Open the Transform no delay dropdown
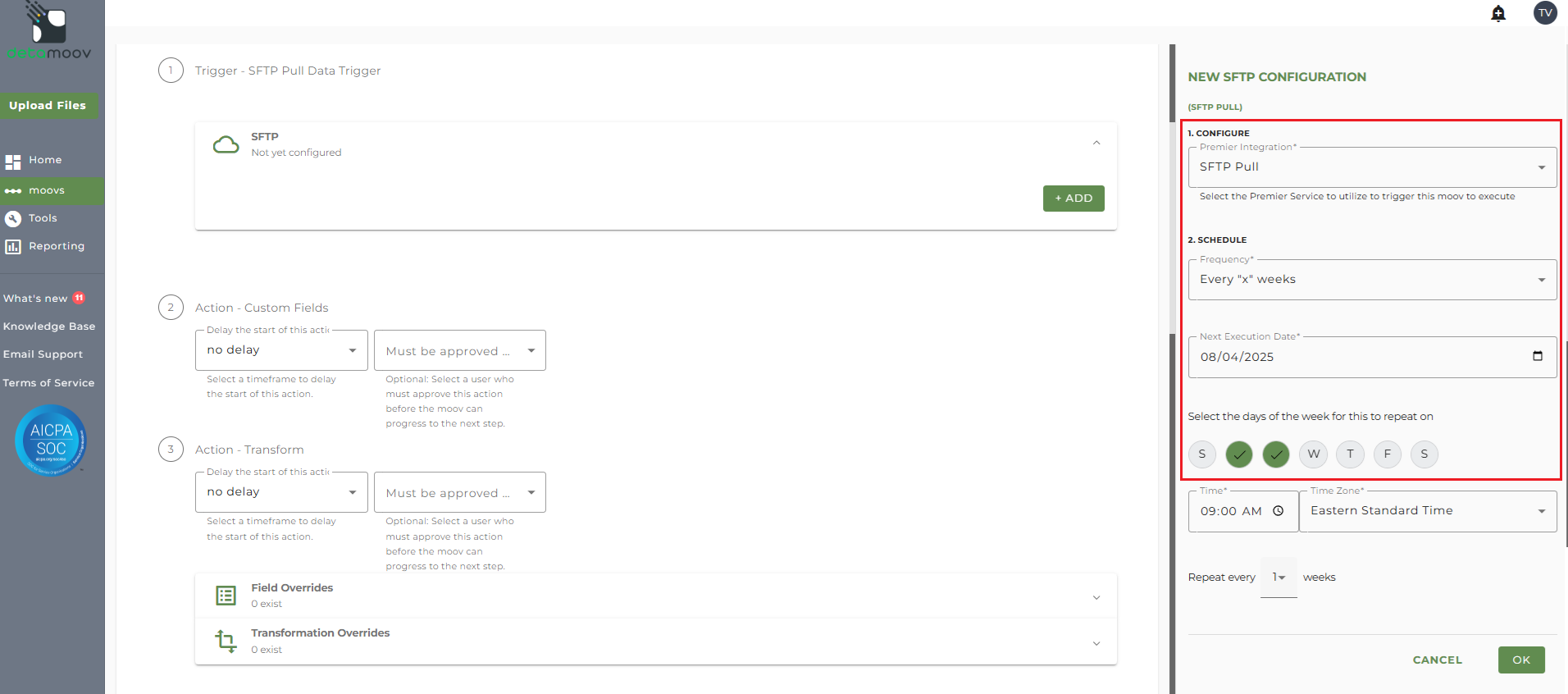Image resolution: width=1568 pixels, height=694 pixels. 281,492
